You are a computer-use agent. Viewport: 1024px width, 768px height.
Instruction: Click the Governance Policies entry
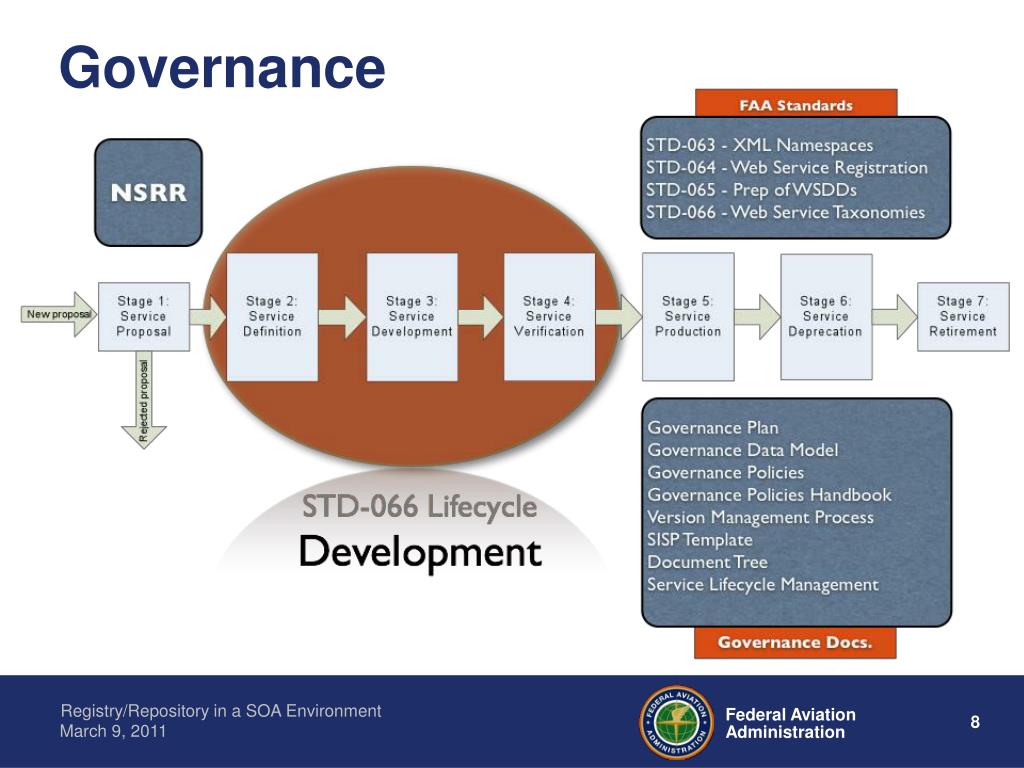click(726, 472)
